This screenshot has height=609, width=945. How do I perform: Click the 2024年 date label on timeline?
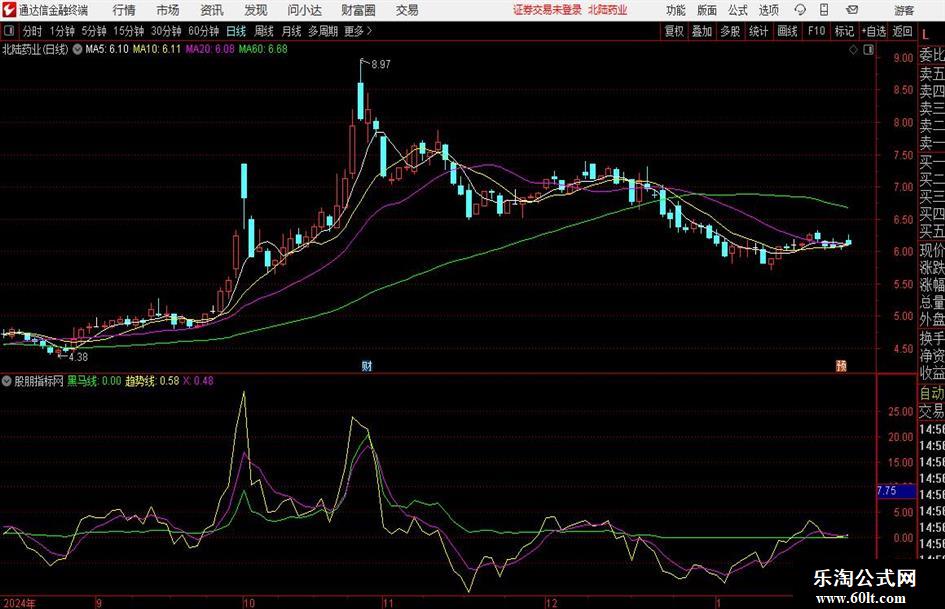click(x=19, y=603)
